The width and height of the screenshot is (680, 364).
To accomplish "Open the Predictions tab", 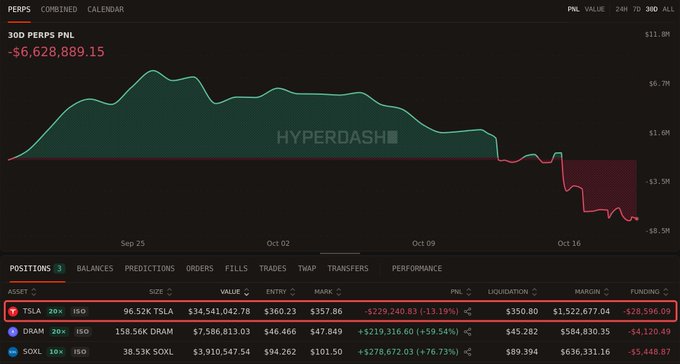I will pos(150,269).
